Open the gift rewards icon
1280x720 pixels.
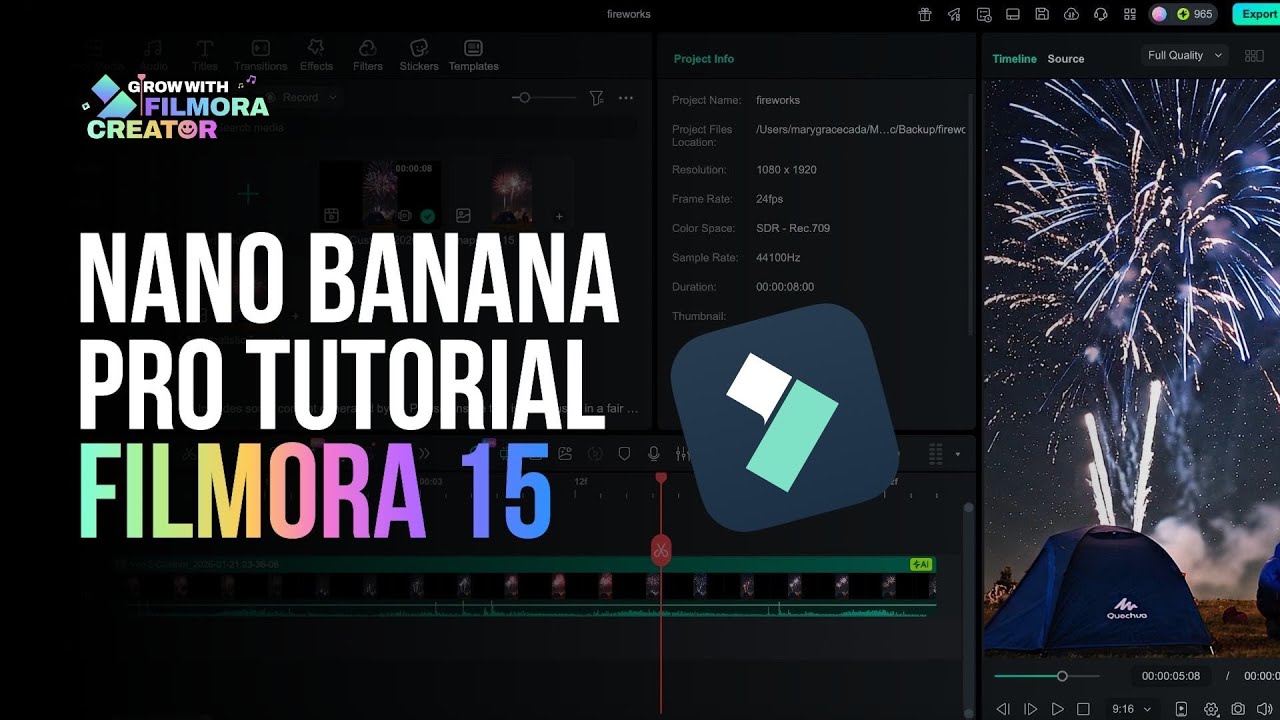(925, 14)
